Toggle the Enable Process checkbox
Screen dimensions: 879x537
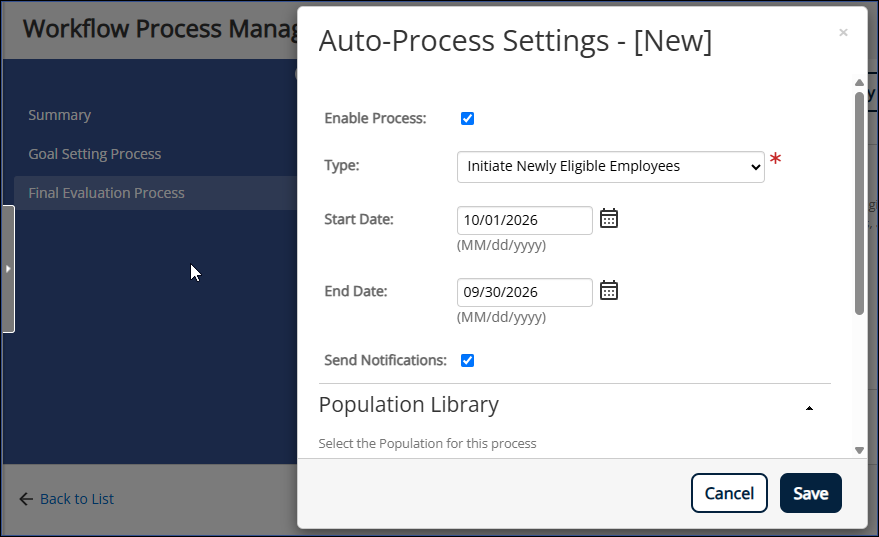(x=468, y=118)
